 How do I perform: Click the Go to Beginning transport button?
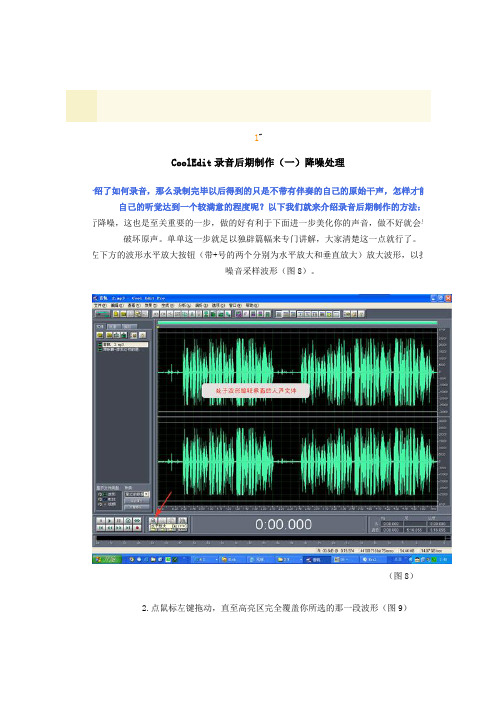coord(101,528)
